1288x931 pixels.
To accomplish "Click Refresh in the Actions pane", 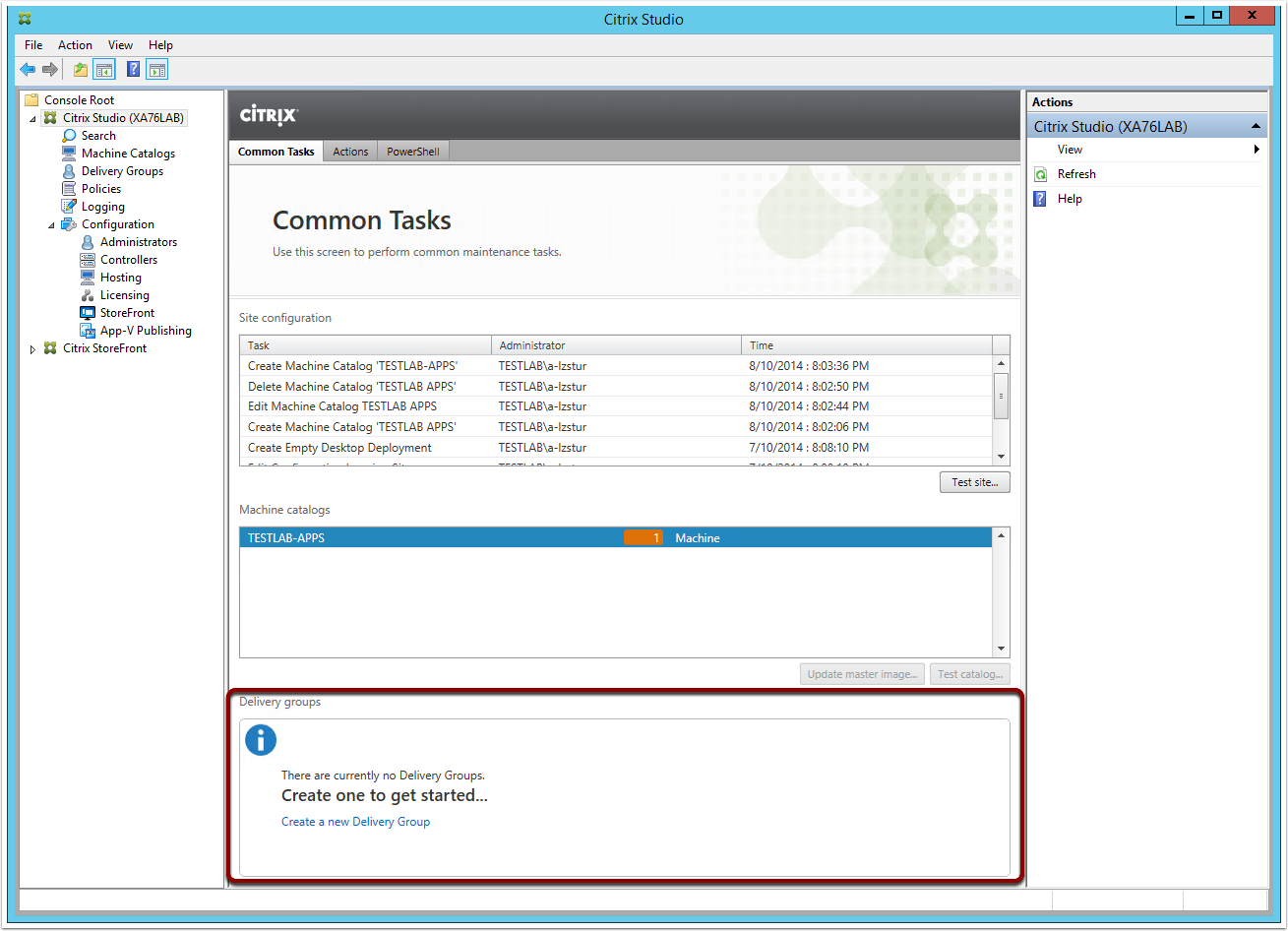I will 1076,174.
